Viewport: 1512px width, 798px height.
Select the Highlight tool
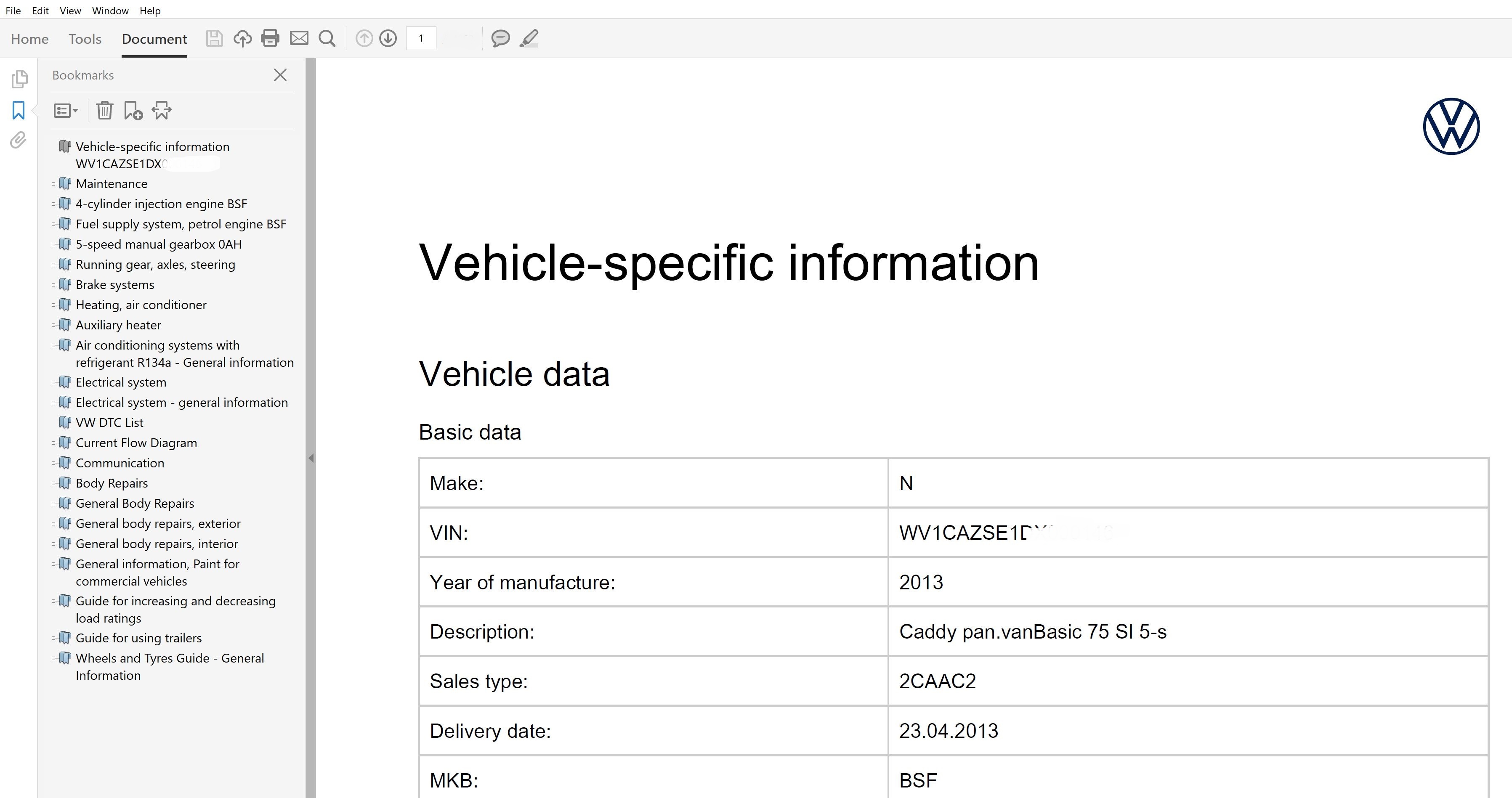pyautogui.click(x=529, y=38)
